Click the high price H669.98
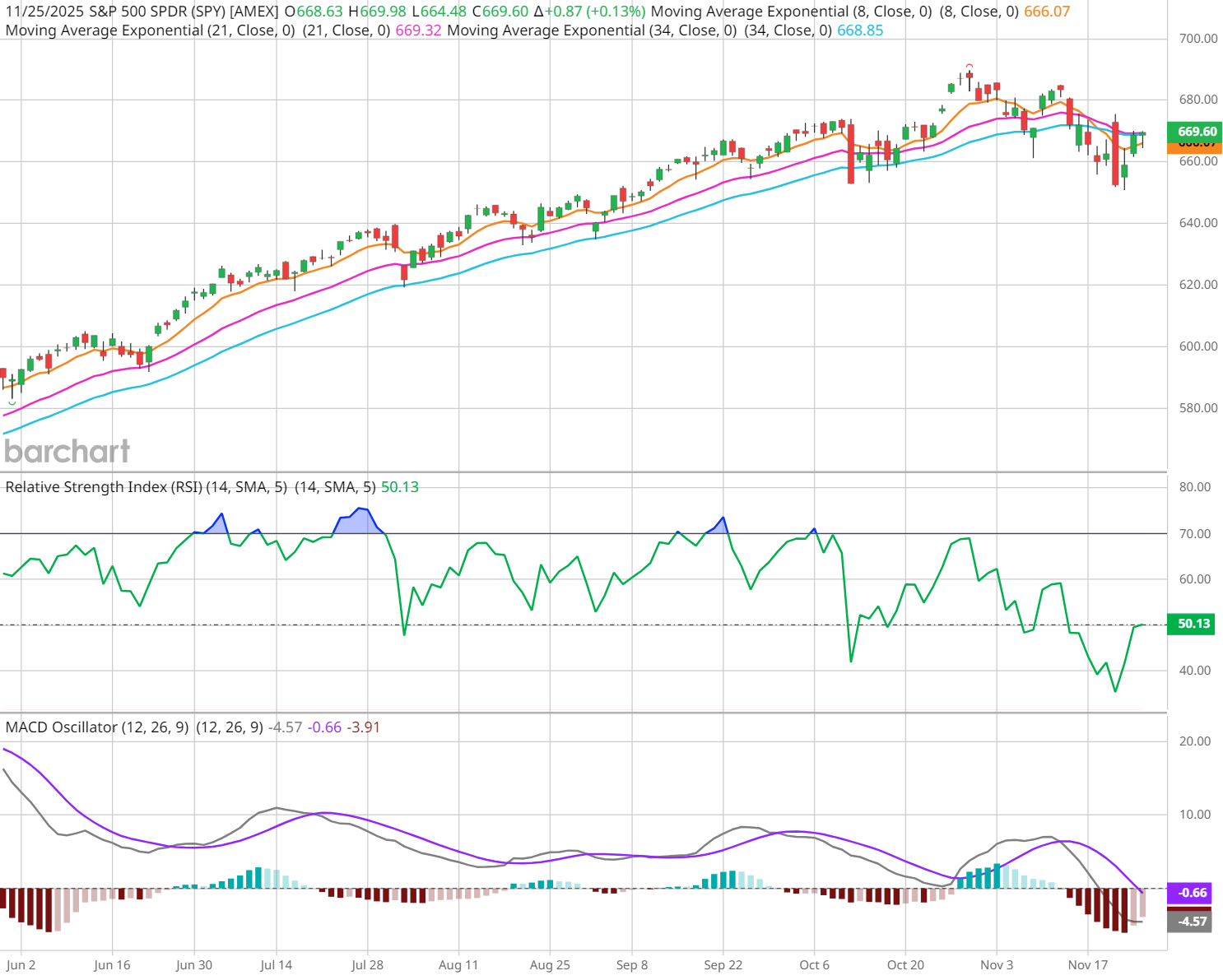 pos(377,12)
